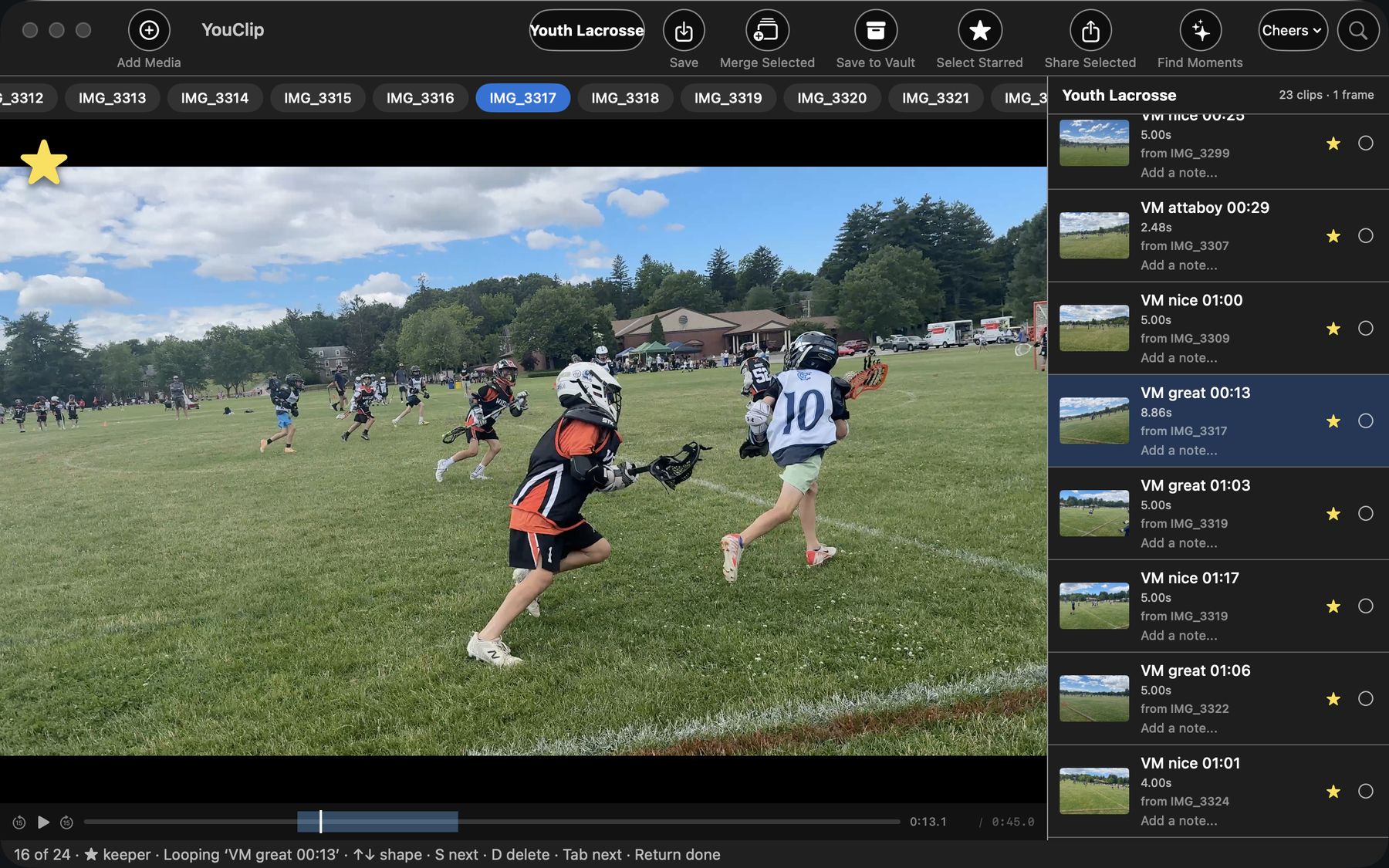This screenshot has height=868, width=1389.
Task: Skip forward 15 seconds
Action: tap(67, 822)
